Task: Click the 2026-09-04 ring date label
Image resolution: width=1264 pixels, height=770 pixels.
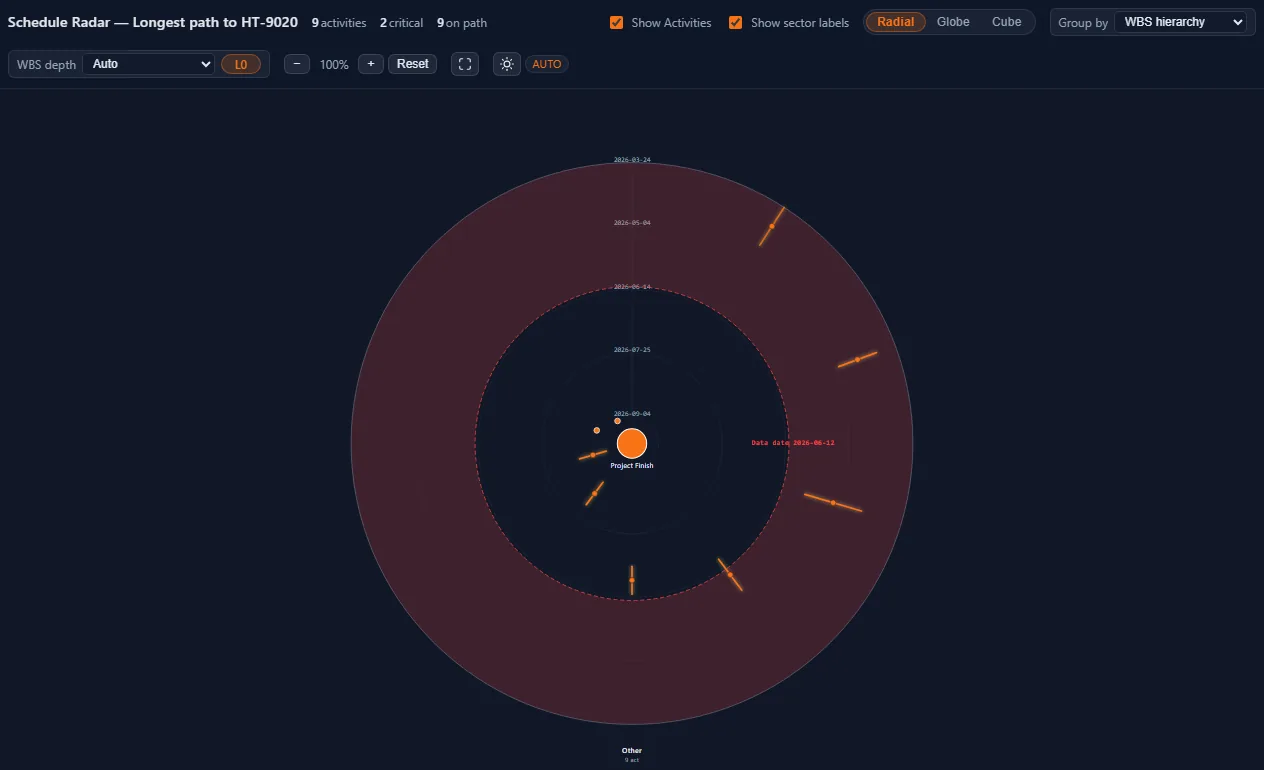Action: coord(632,413)
